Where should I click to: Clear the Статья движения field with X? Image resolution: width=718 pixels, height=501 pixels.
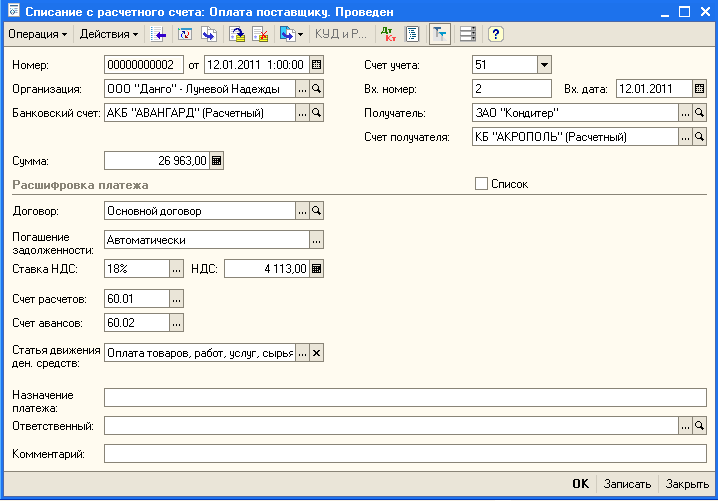[x=317, y=353]
